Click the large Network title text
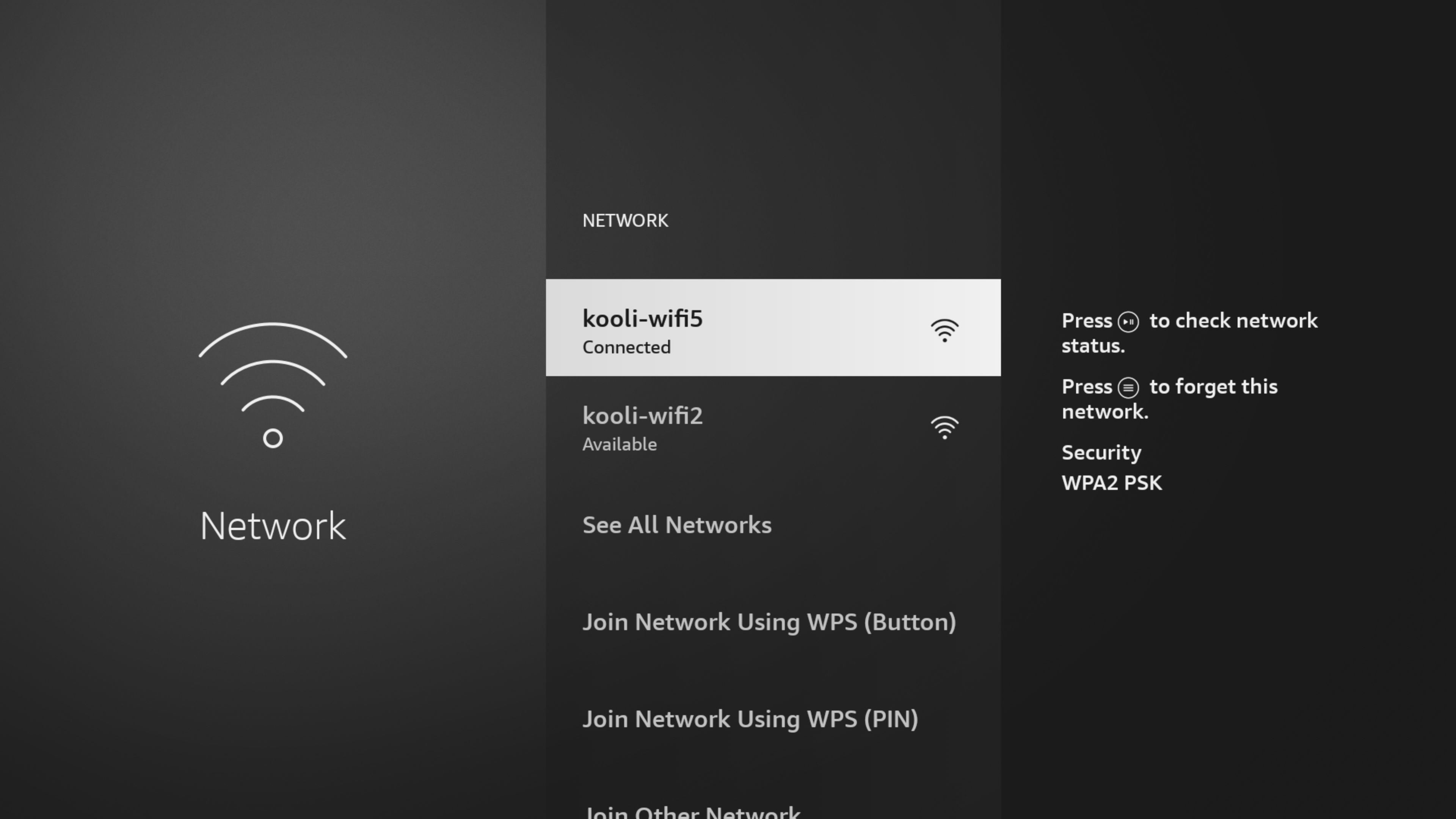Screen dimensions: 1456x819 click(273, 526)
